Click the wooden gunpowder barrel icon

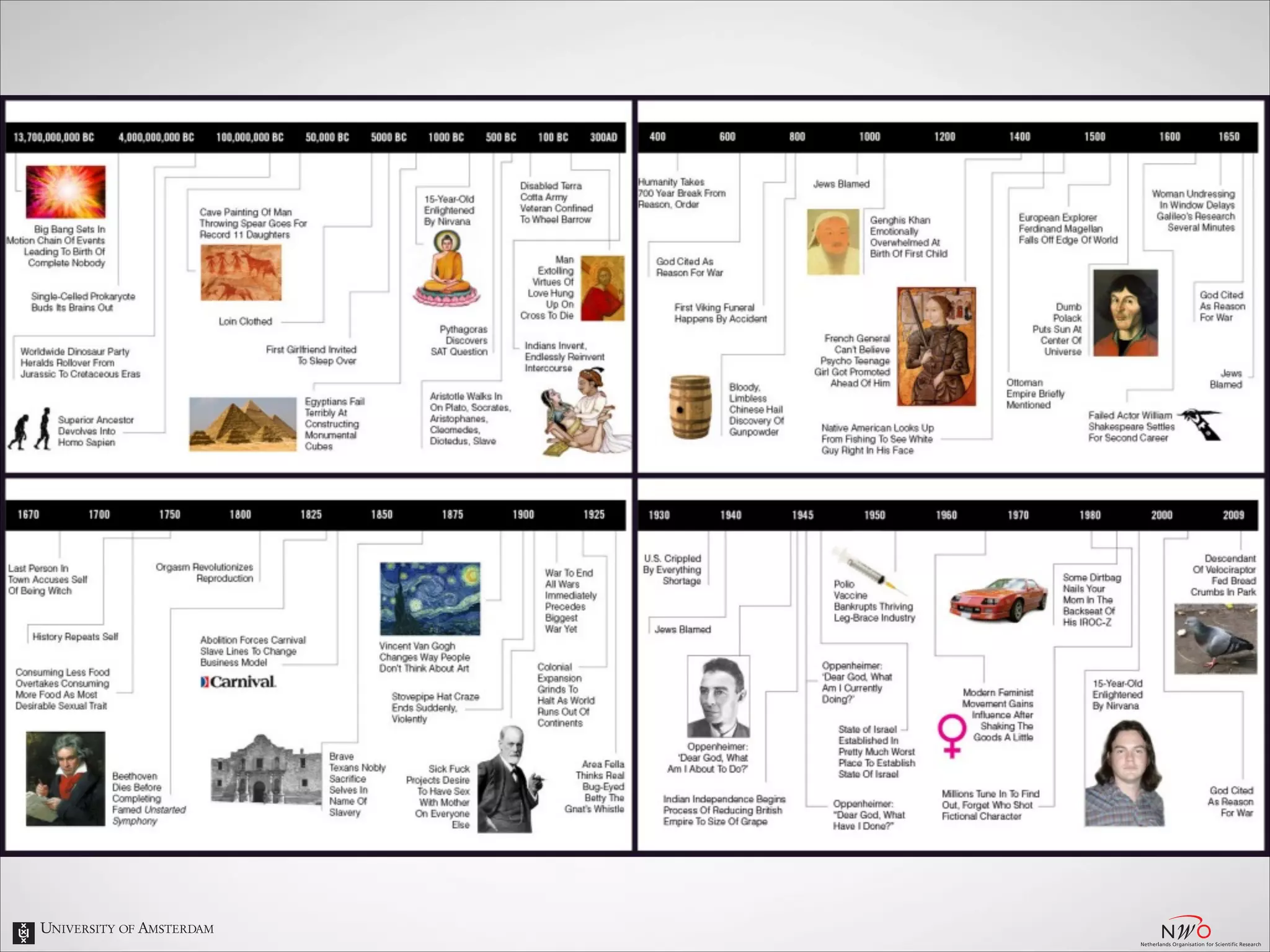(x=690, y=407)
